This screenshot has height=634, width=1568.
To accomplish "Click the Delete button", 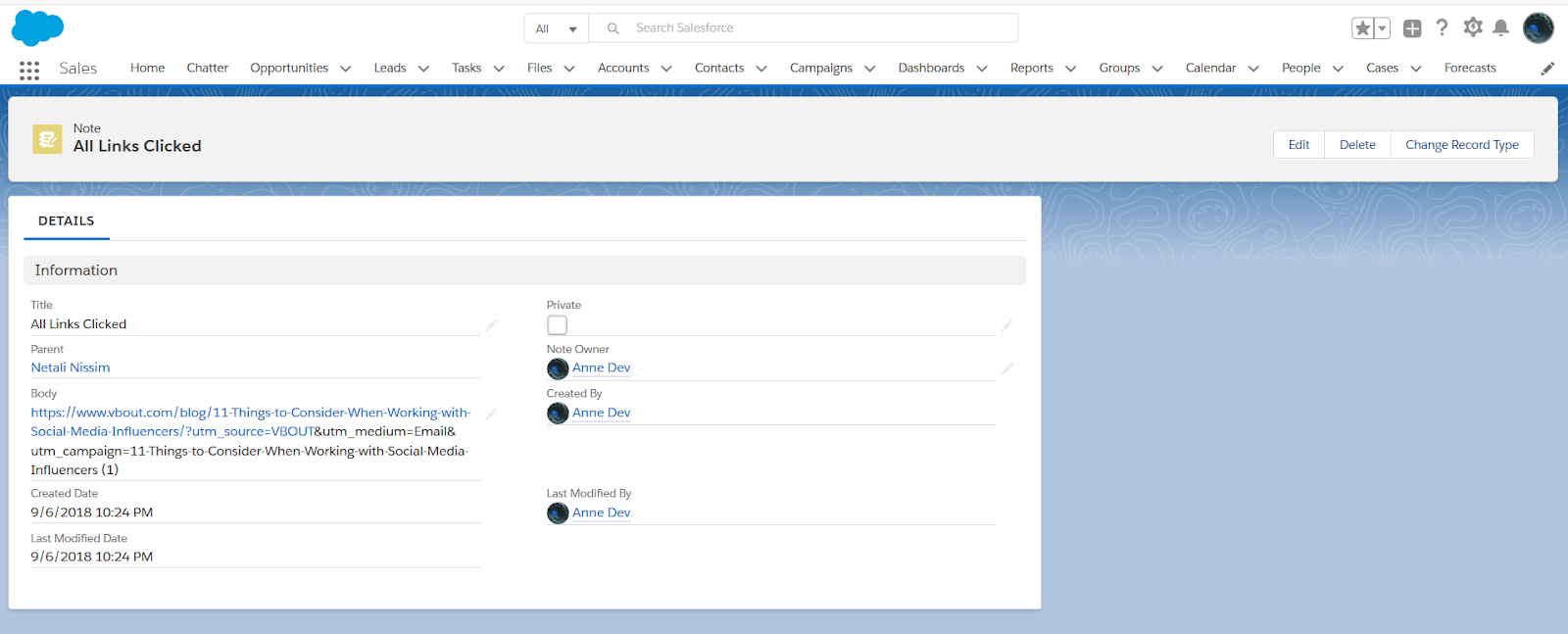I will click(x=1357, y=144).
